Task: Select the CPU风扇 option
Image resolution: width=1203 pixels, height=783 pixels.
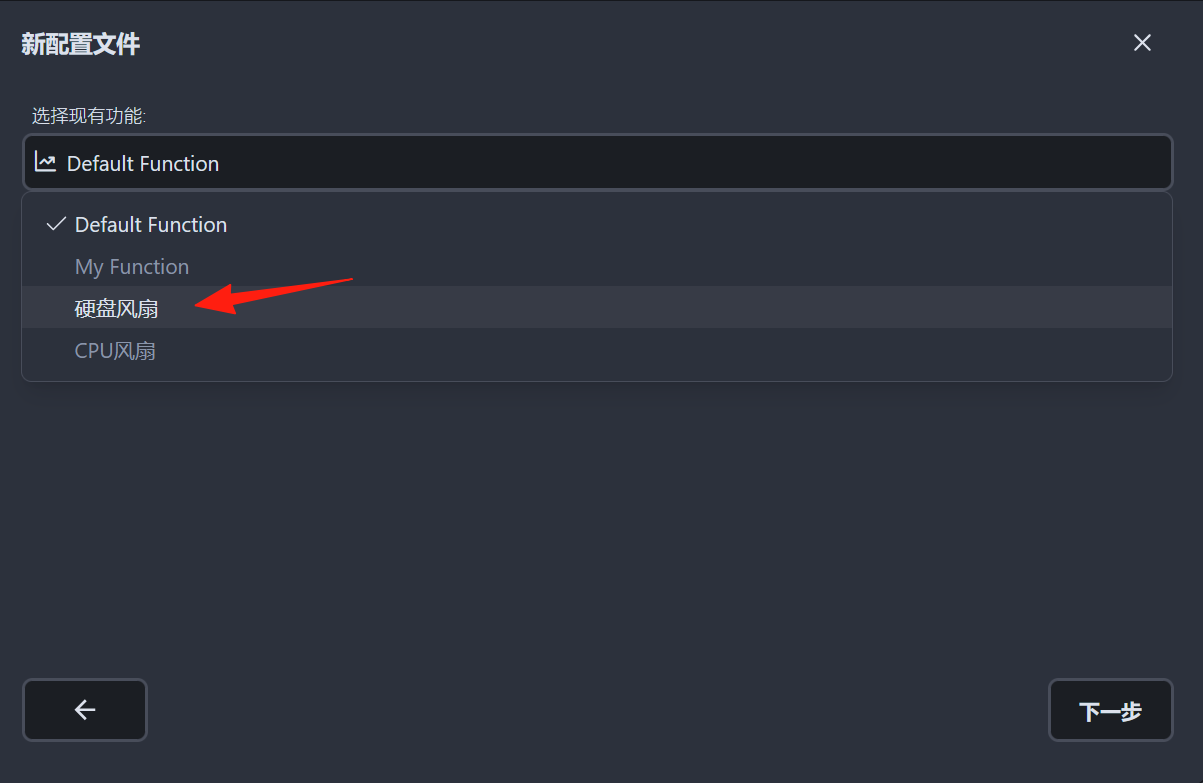Action: 597,350
